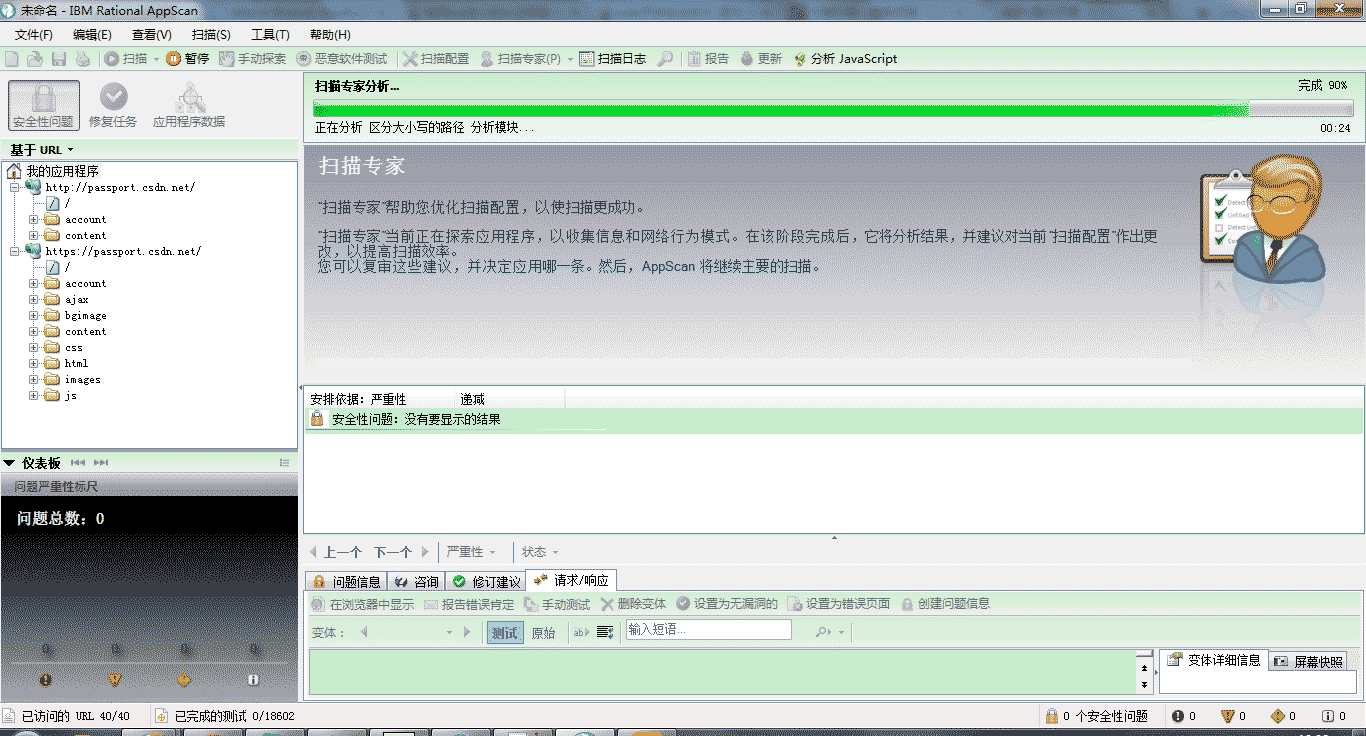The image size is (1366, 736).
Task: Open the 报告 report tool
Action: click(709, 58)
